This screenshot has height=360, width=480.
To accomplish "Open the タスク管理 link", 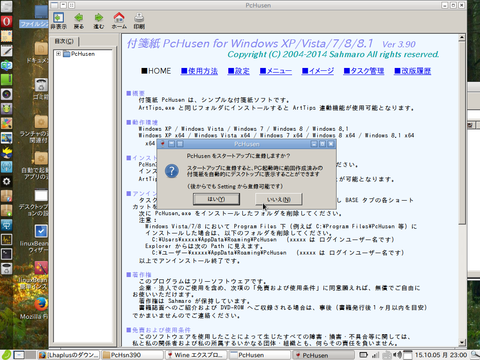I will tap(364, 71).
